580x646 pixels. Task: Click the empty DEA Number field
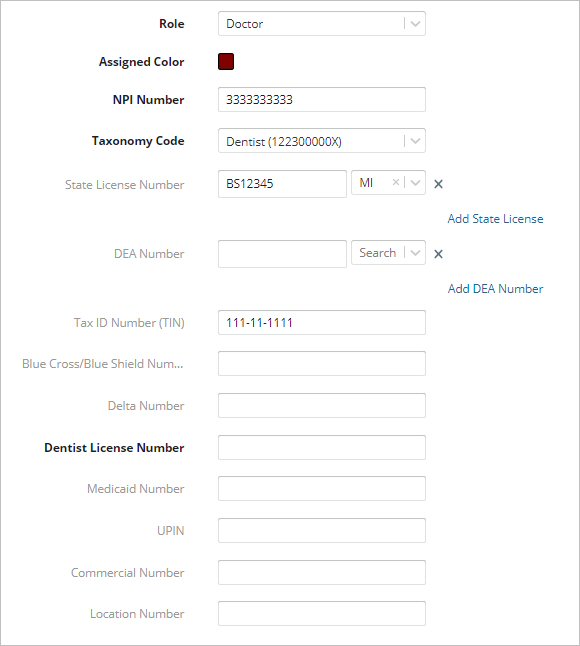(x=282, y=254)
